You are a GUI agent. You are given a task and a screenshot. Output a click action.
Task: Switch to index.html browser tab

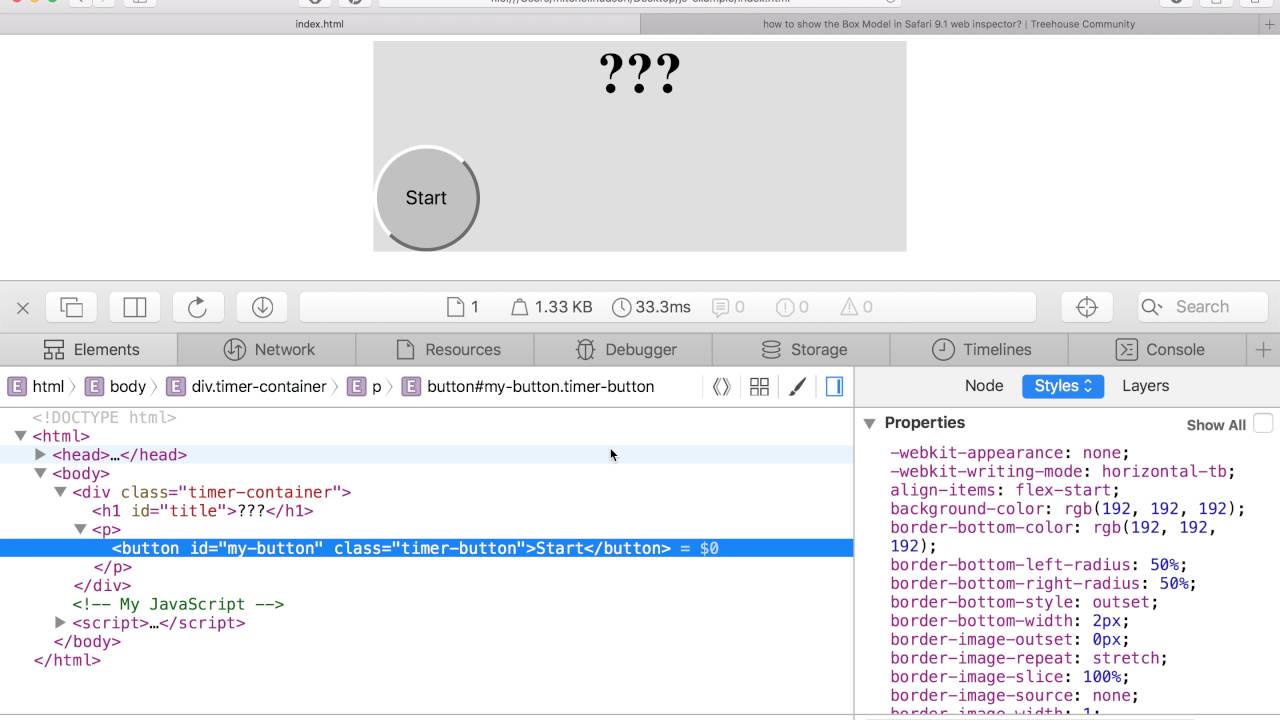point(320,24)
